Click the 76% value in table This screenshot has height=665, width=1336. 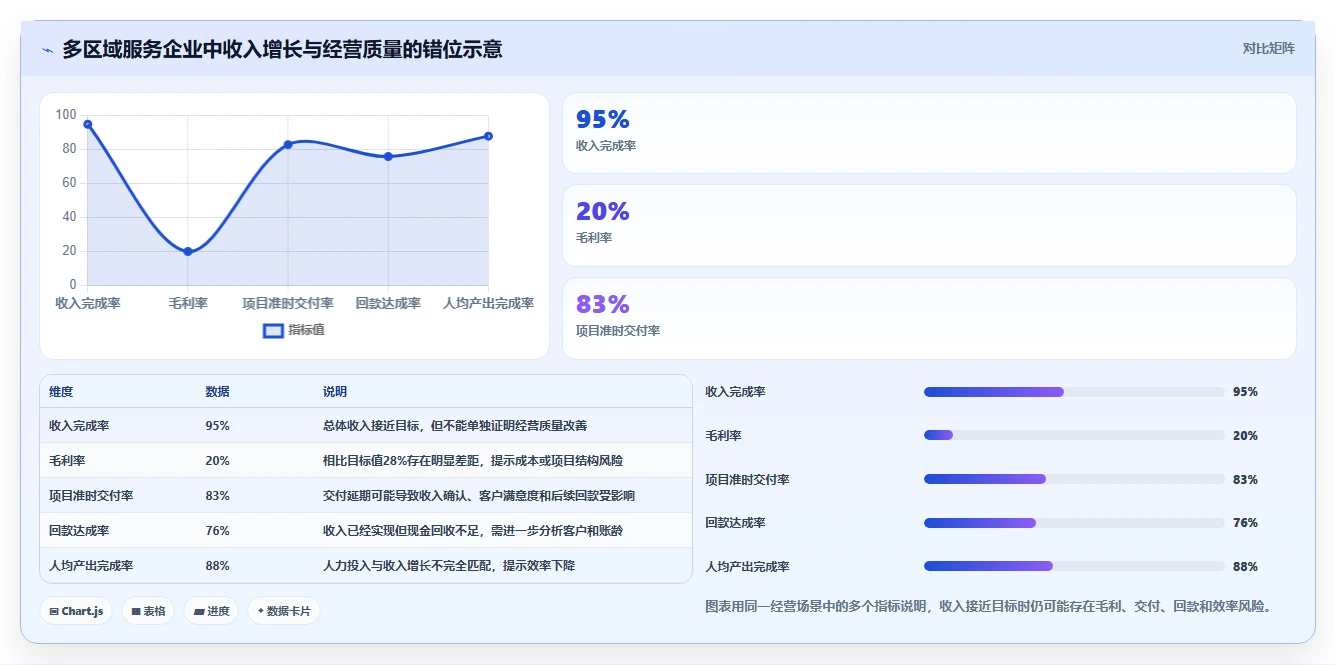tap(217, 530)
